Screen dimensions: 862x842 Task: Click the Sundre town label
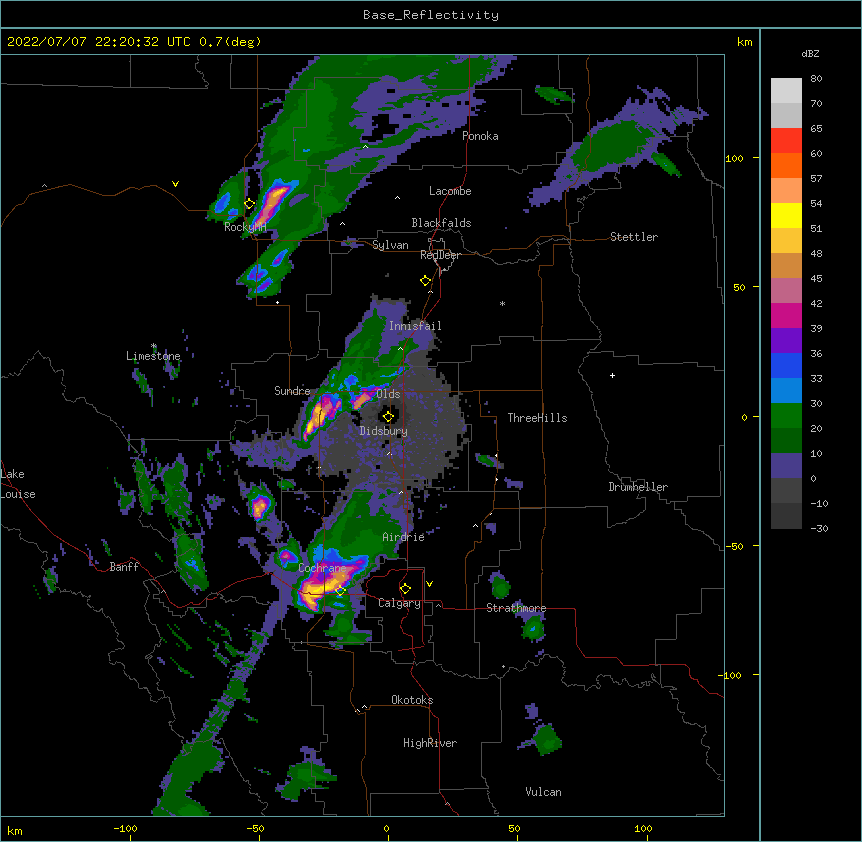292,391
